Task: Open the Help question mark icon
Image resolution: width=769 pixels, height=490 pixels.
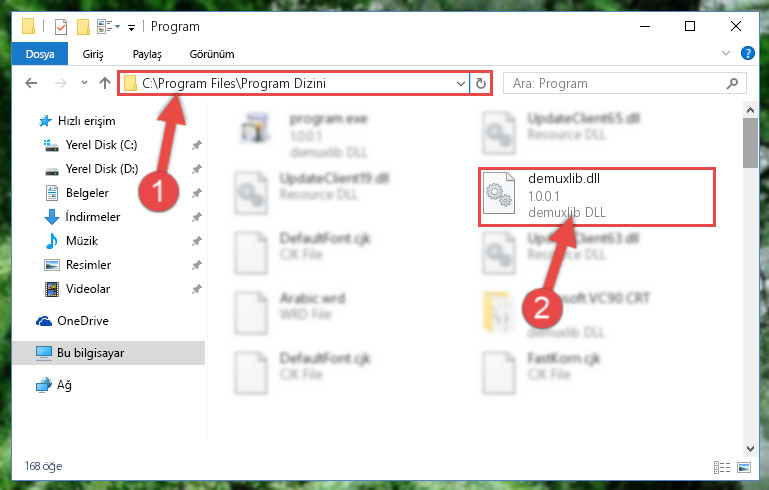Action: point(748,53)
